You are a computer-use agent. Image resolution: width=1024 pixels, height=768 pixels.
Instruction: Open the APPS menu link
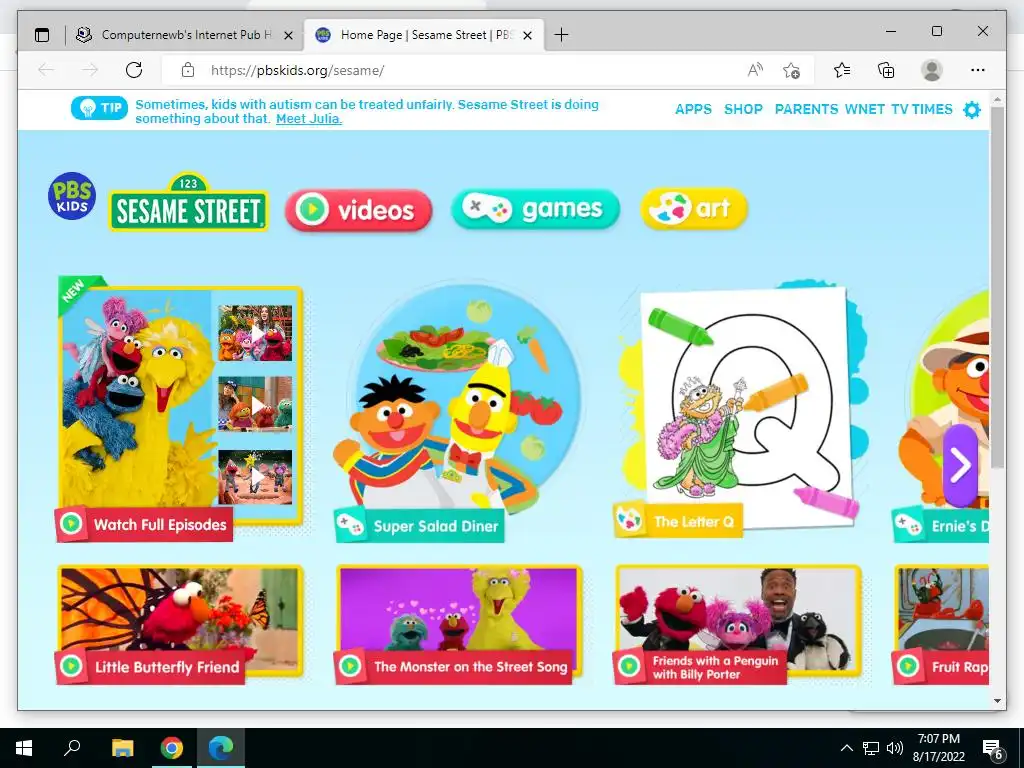[693, 109]
